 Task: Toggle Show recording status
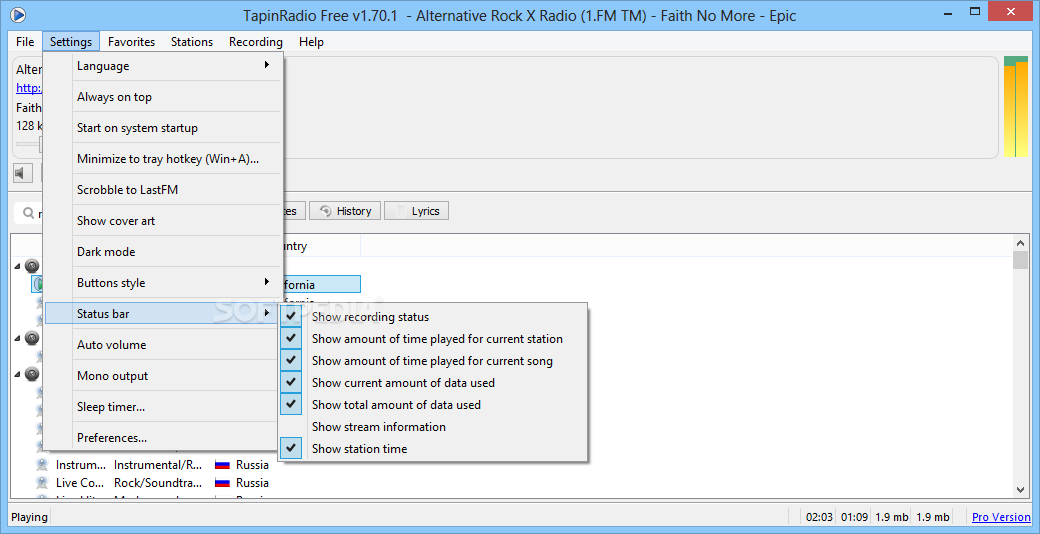click(x=433, y=317)
